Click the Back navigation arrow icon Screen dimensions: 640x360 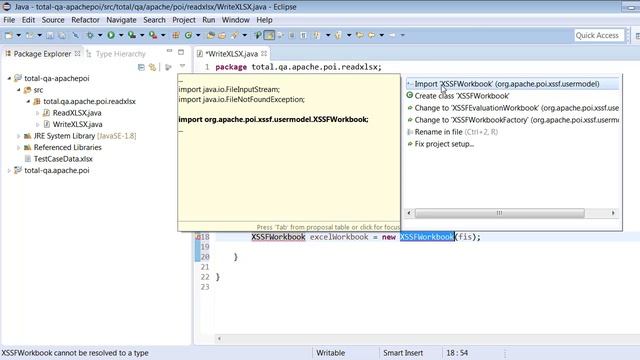click(x=371, y=36)
